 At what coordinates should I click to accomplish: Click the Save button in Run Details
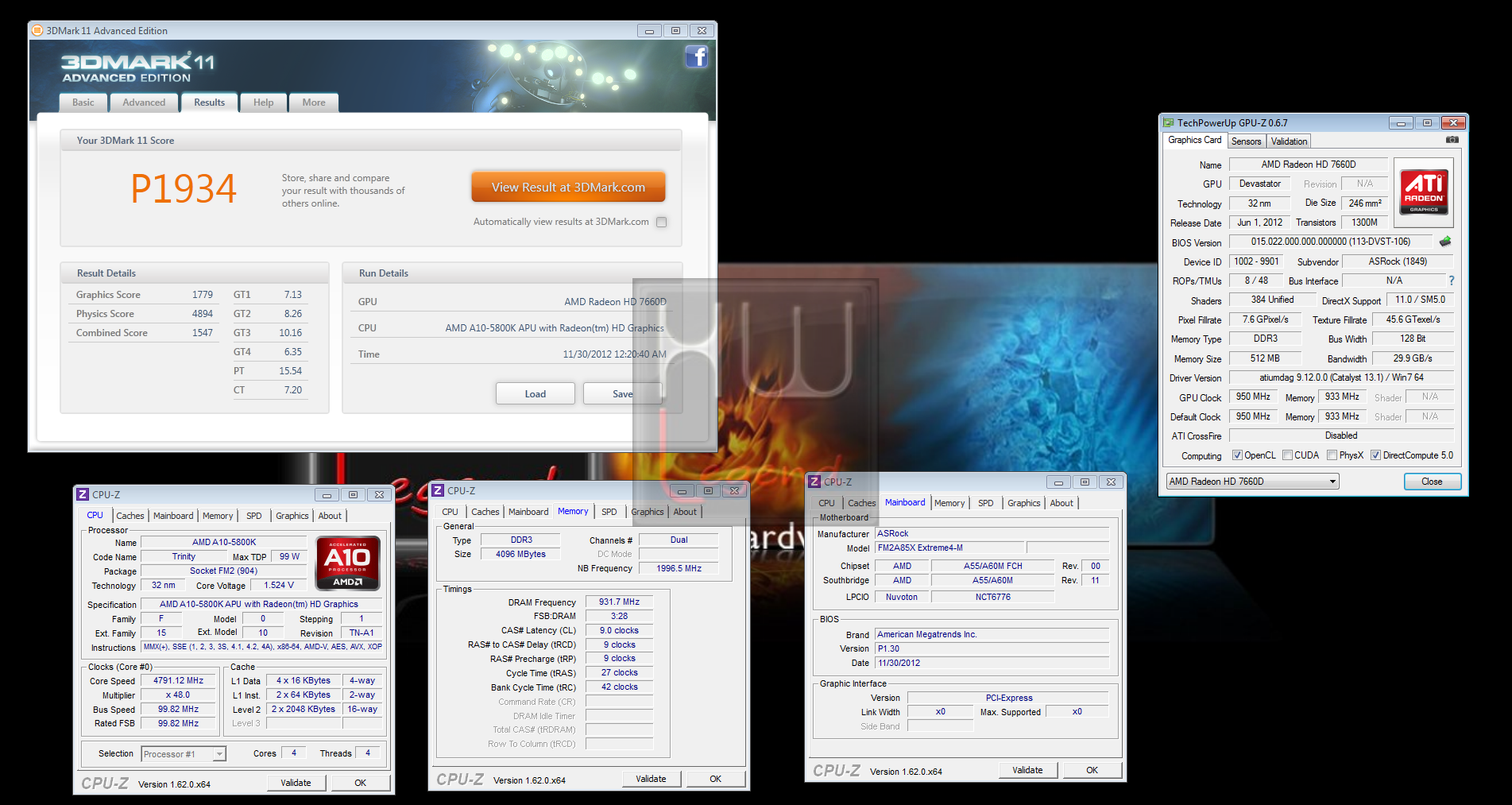tap(622, 394)
